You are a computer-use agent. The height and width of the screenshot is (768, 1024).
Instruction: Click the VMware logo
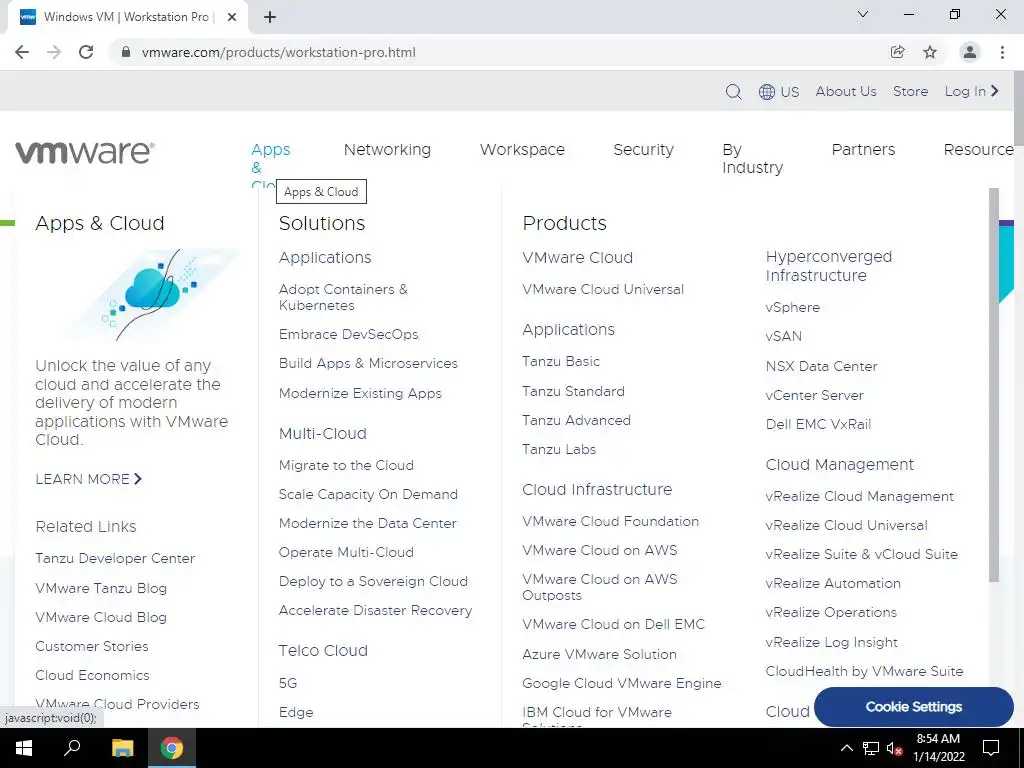click(x=85, y=152)
